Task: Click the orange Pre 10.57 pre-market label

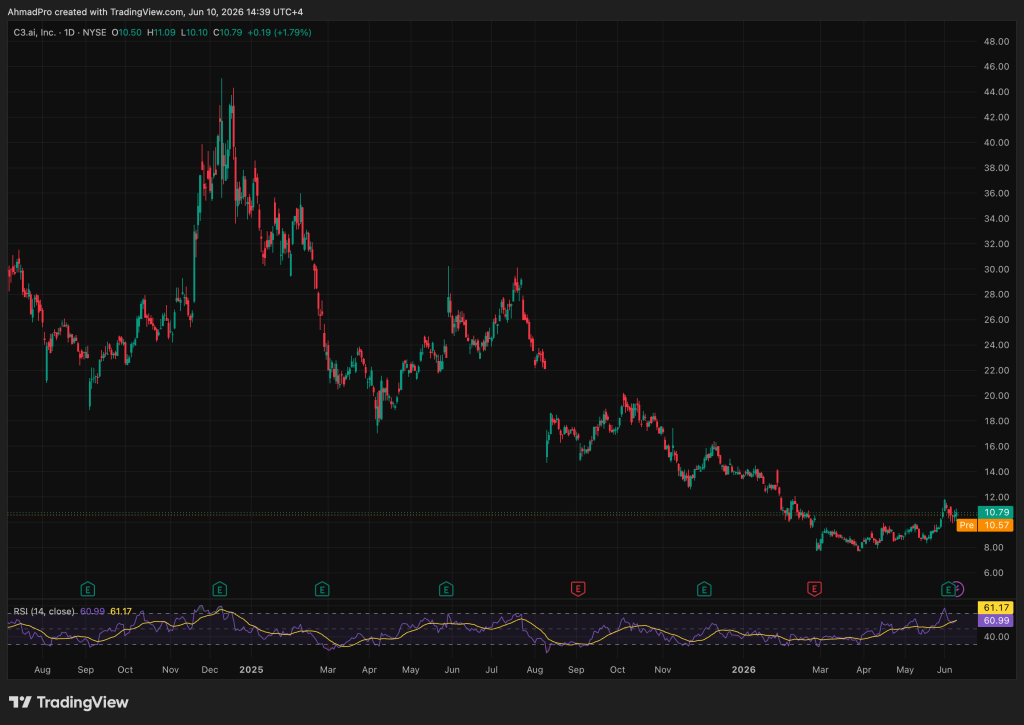Action: point(985,525)
